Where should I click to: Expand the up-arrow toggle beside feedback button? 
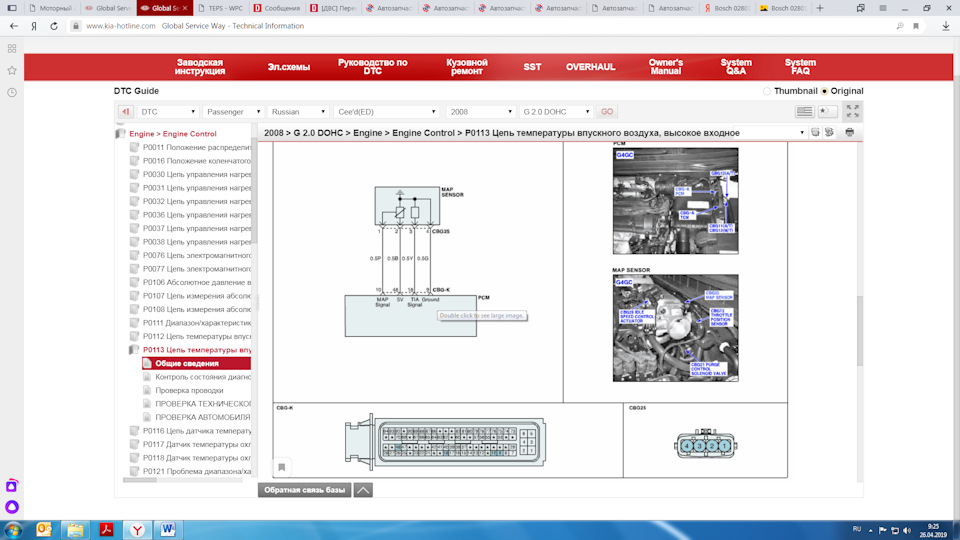364,490
